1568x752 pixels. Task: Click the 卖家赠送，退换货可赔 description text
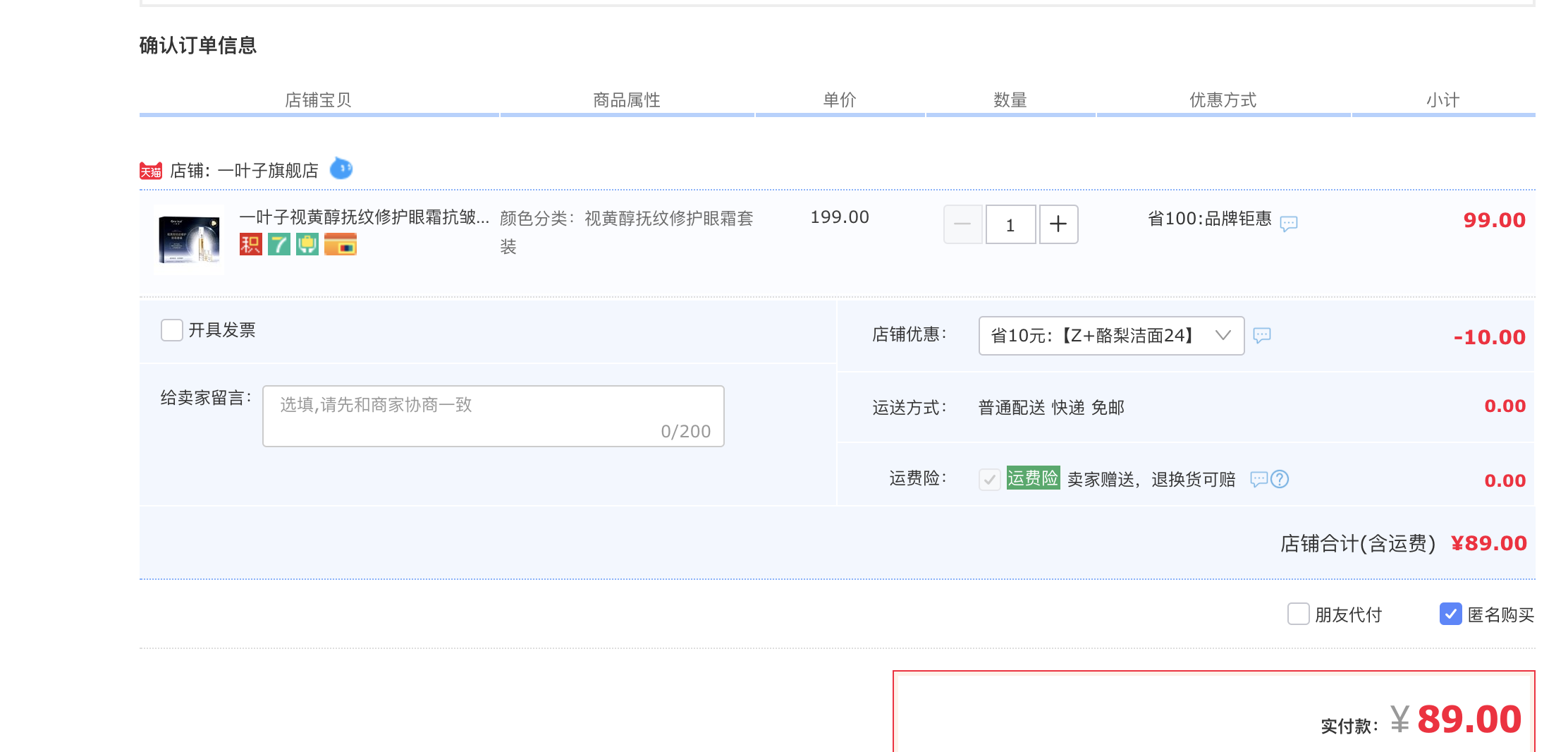pyautogui.click(x=1151, y=480)
